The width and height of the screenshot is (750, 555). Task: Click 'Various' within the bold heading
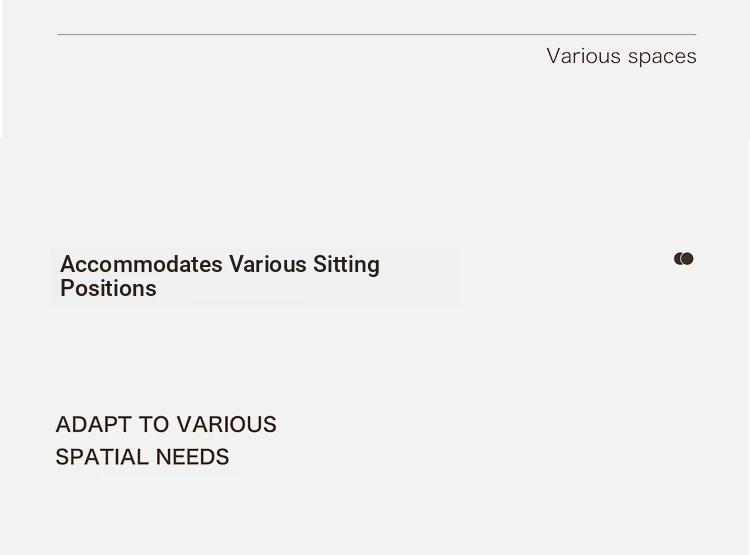(267, 264)
